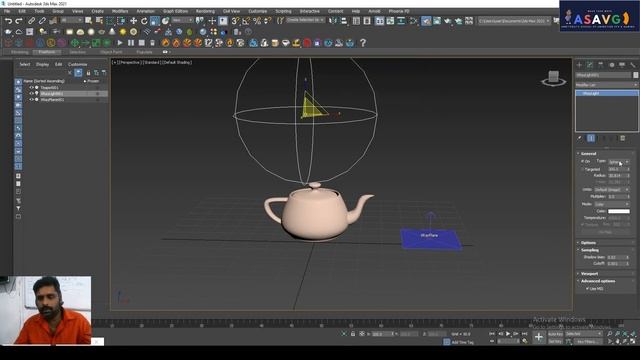Screen dimensions: 640x360
Task: Toggle the Percent Snap icon
Action: (257, 21)
